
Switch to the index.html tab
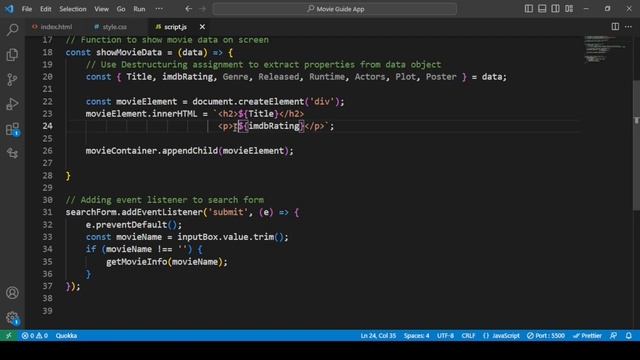52,27
